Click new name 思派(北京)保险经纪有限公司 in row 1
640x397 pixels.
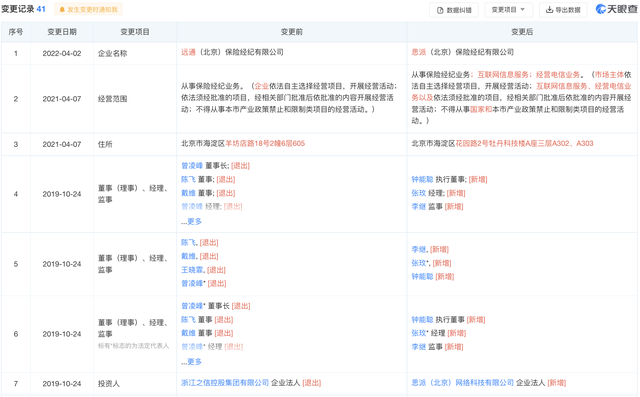click(x=462, y=52)
